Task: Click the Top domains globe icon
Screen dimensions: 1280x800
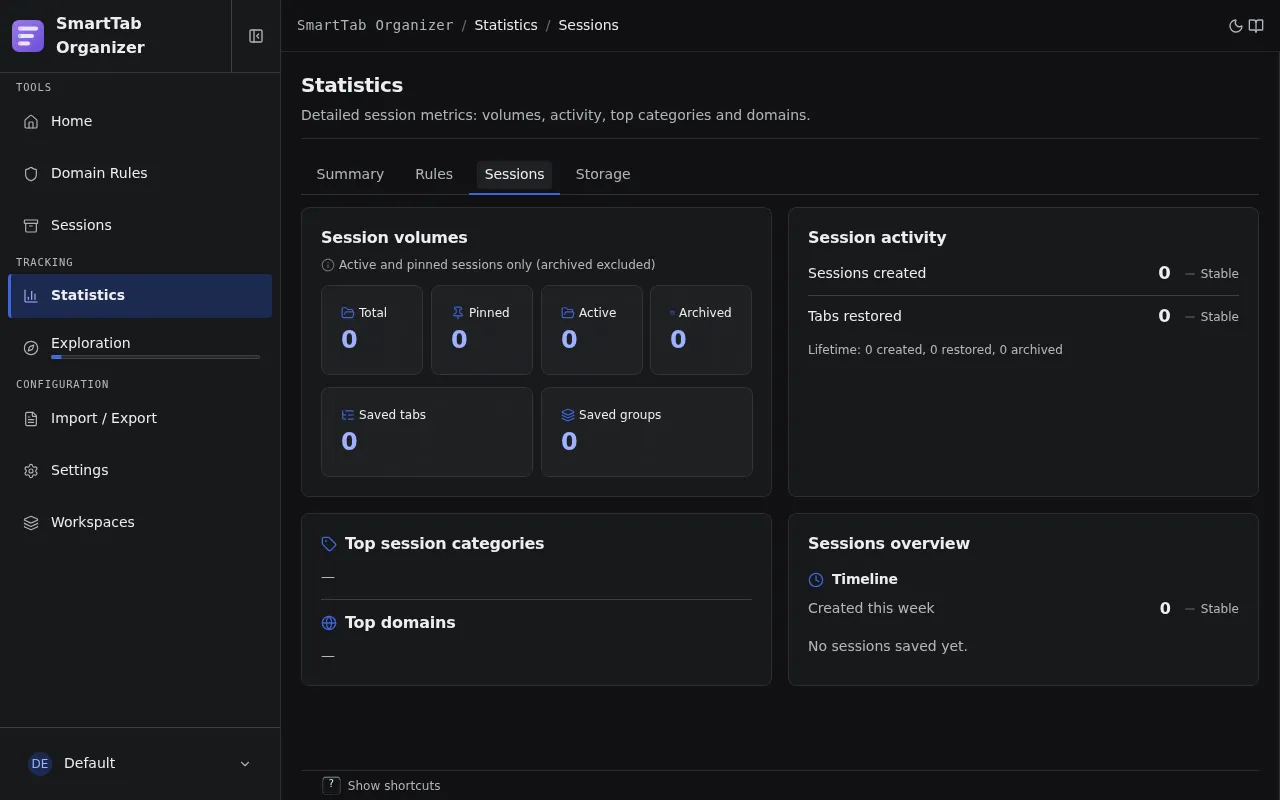Action: (x=329, y=623)
